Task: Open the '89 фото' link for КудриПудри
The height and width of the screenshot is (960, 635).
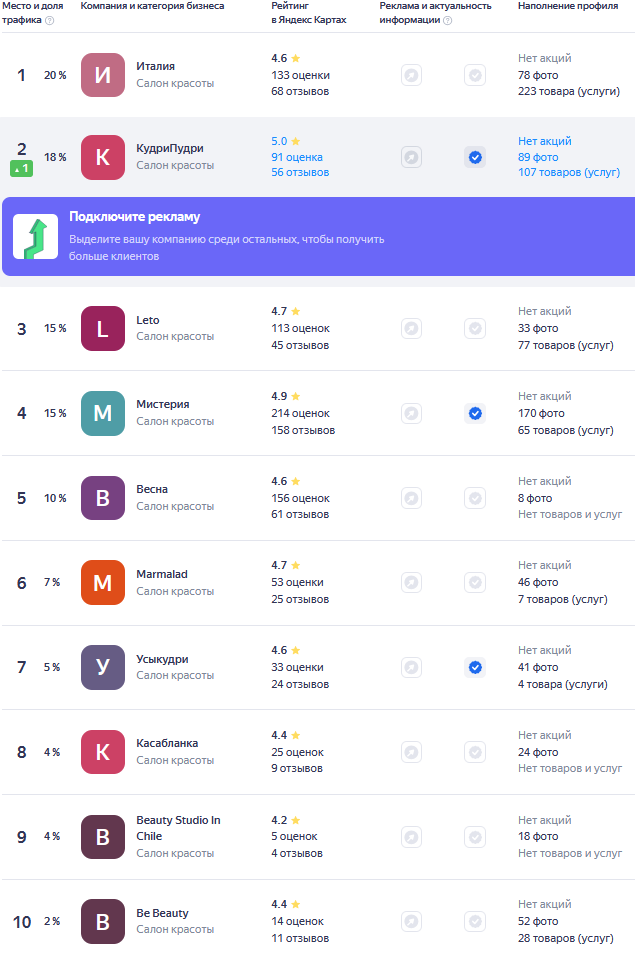Action: [x=538, y=157]
